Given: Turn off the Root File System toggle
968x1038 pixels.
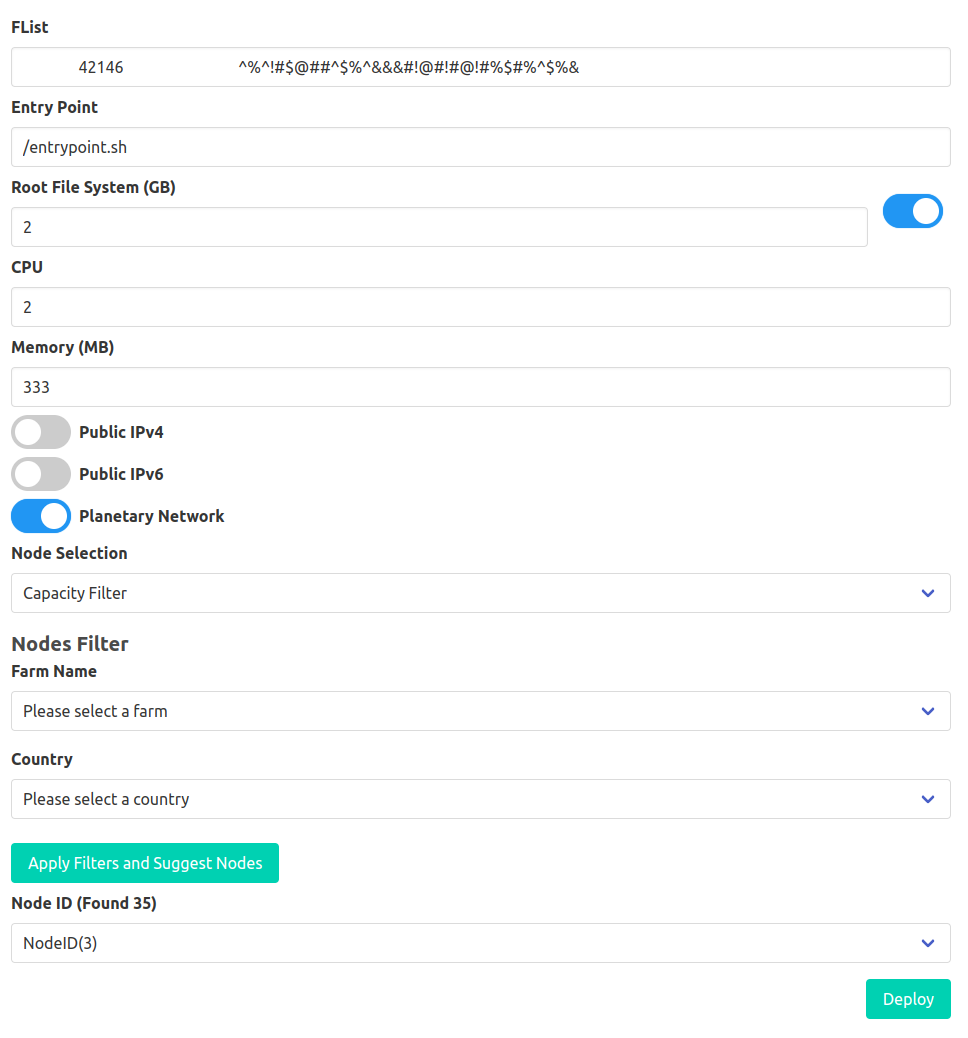Looking at the screenshot, I should (913, 211).
